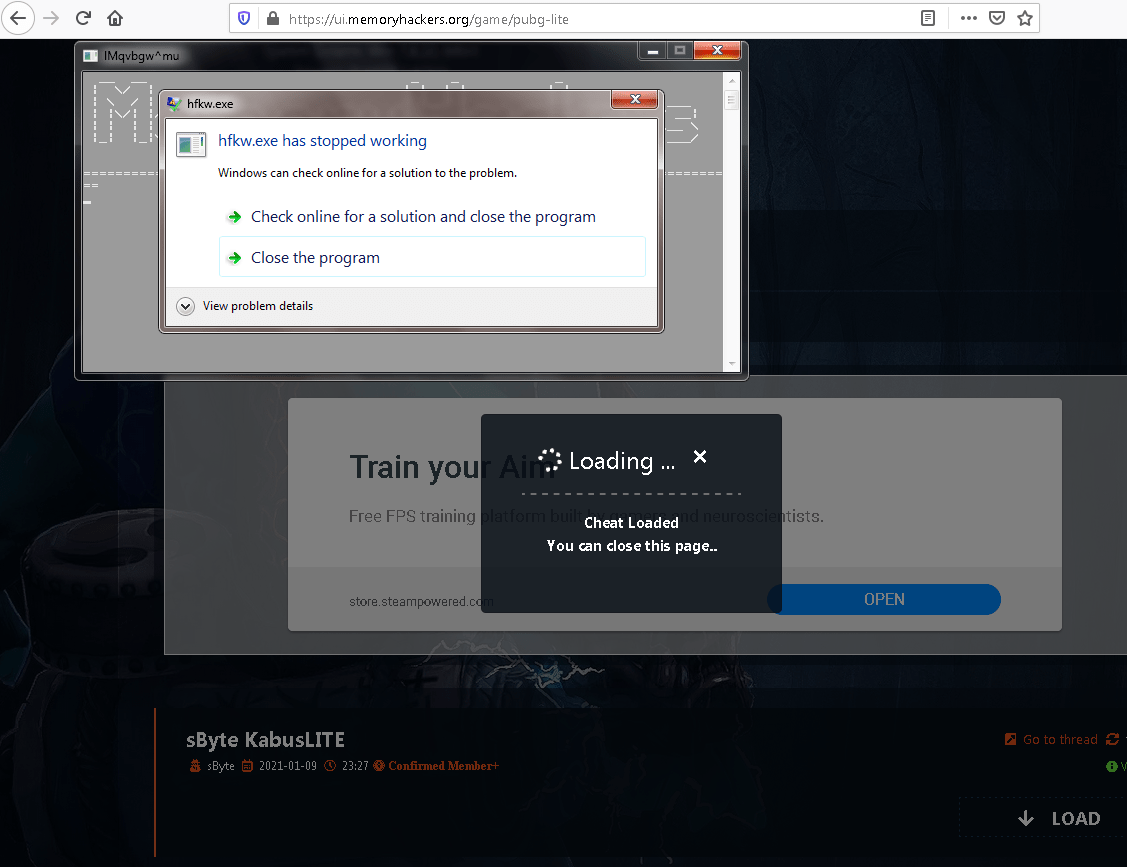Open page actions three-dots menu

click(968, 18)
